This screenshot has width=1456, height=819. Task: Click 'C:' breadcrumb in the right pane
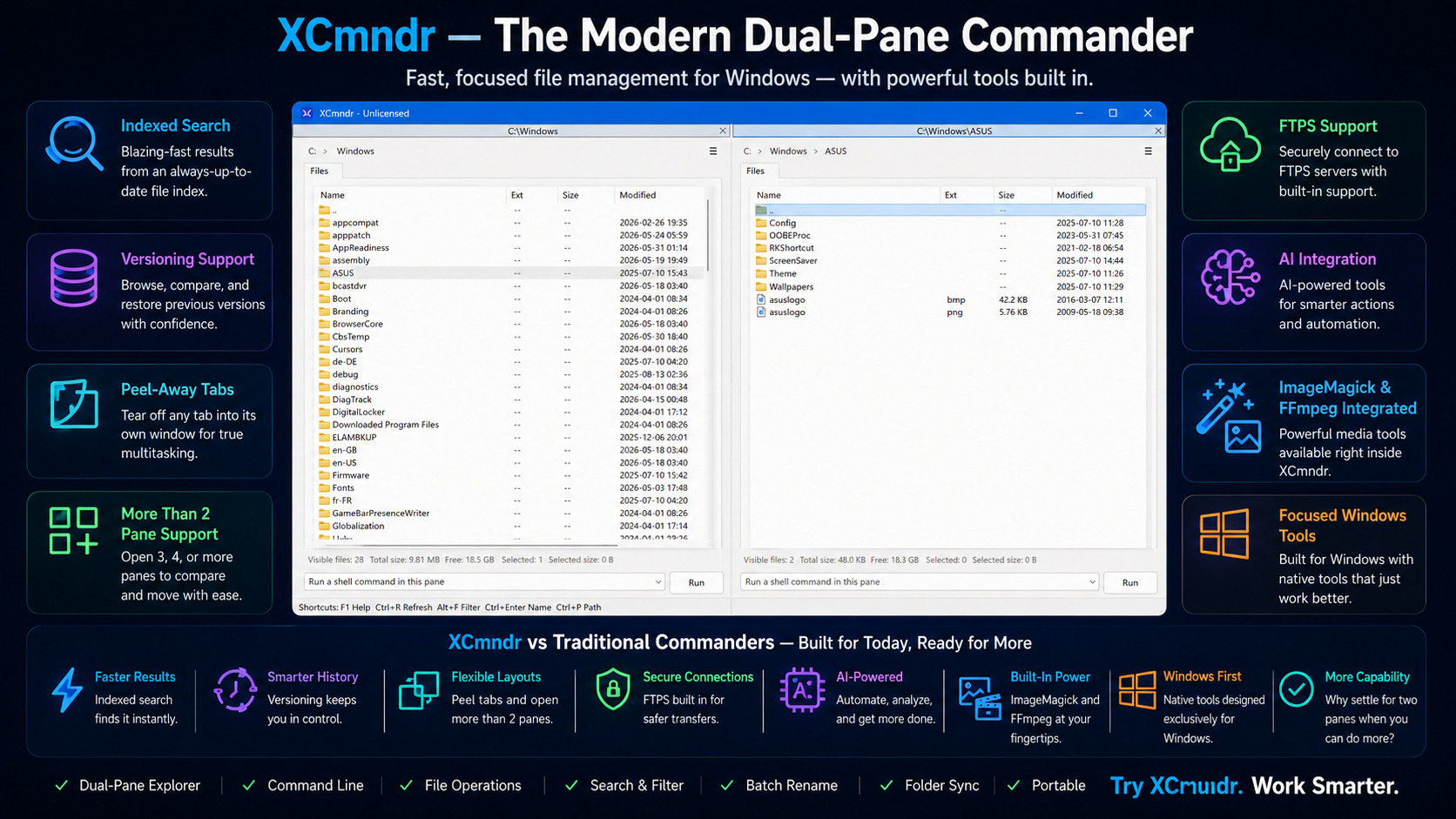tap(747, 151)
